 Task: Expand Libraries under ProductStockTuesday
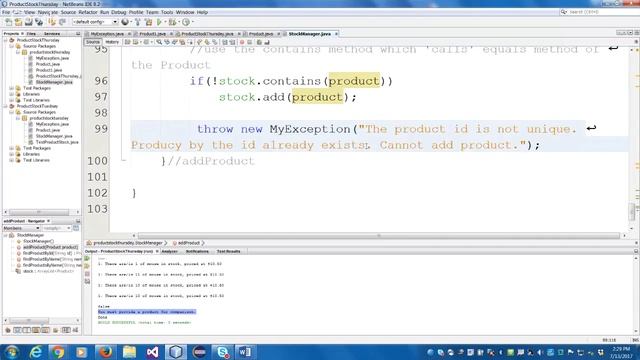point(11,154)
